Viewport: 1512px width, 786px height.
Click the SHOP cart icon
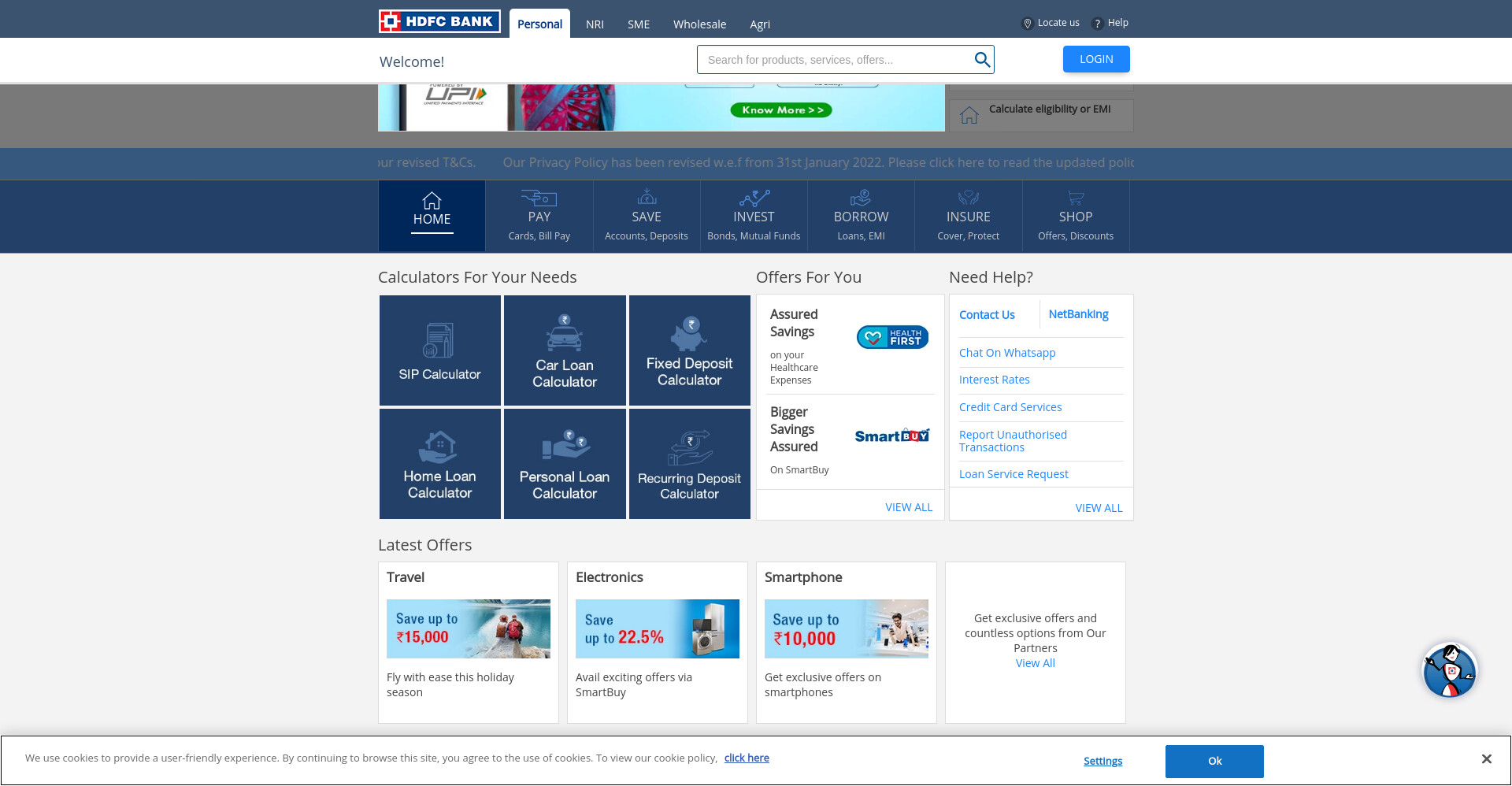(x=1076, y=198)
